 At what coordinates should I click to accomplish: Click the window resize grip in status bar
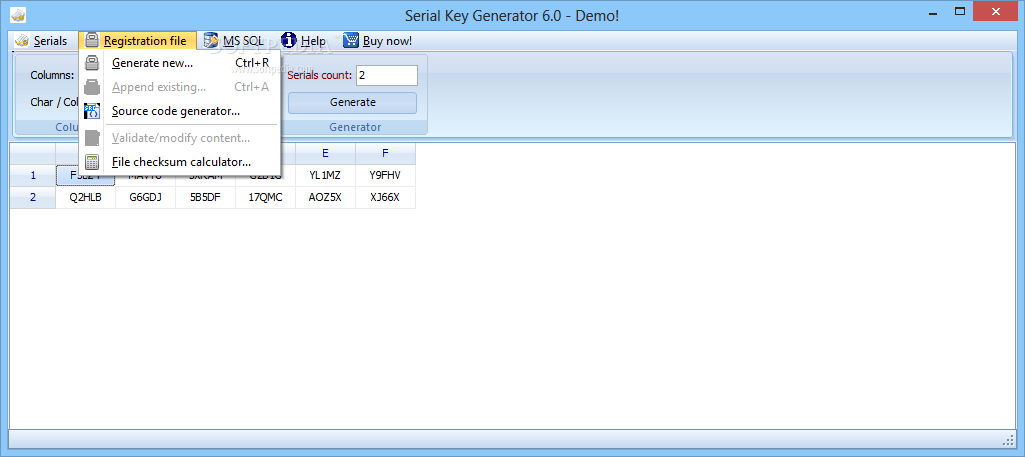coord(1007,439)
